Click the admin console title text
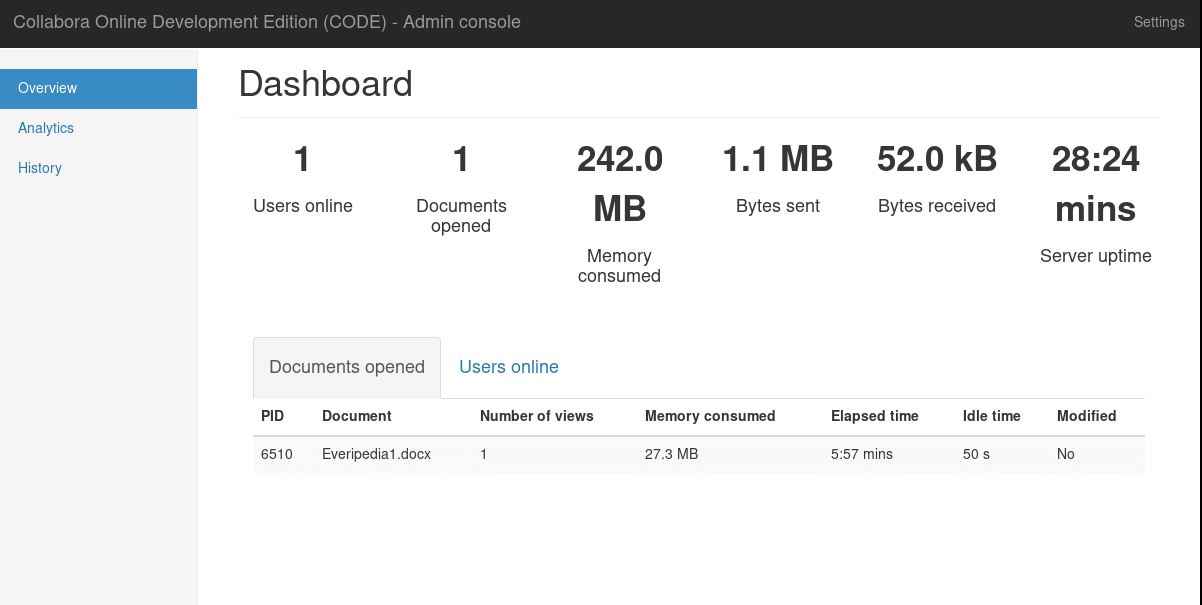This screenshot has width=1202, height=605. (267, 22)
